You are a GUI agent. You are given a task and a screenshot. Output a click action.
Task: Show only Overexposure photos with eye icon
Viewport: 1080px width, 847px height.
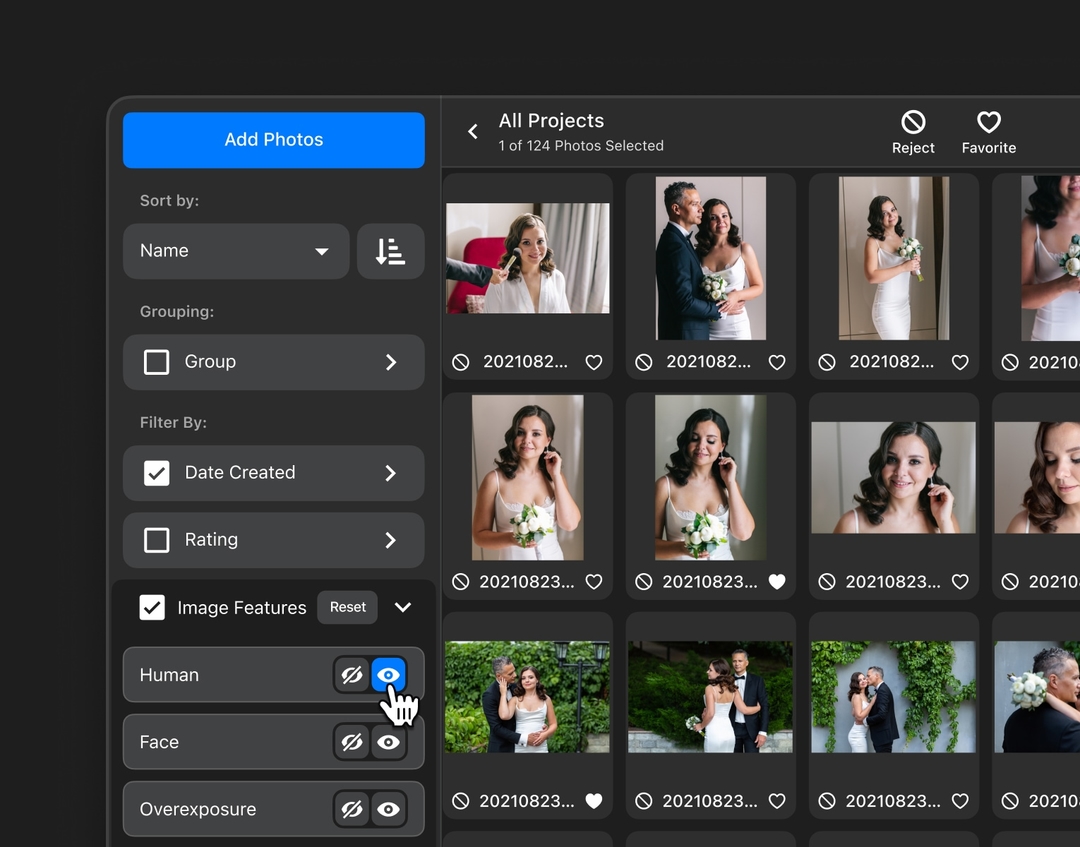click(388, 809)
